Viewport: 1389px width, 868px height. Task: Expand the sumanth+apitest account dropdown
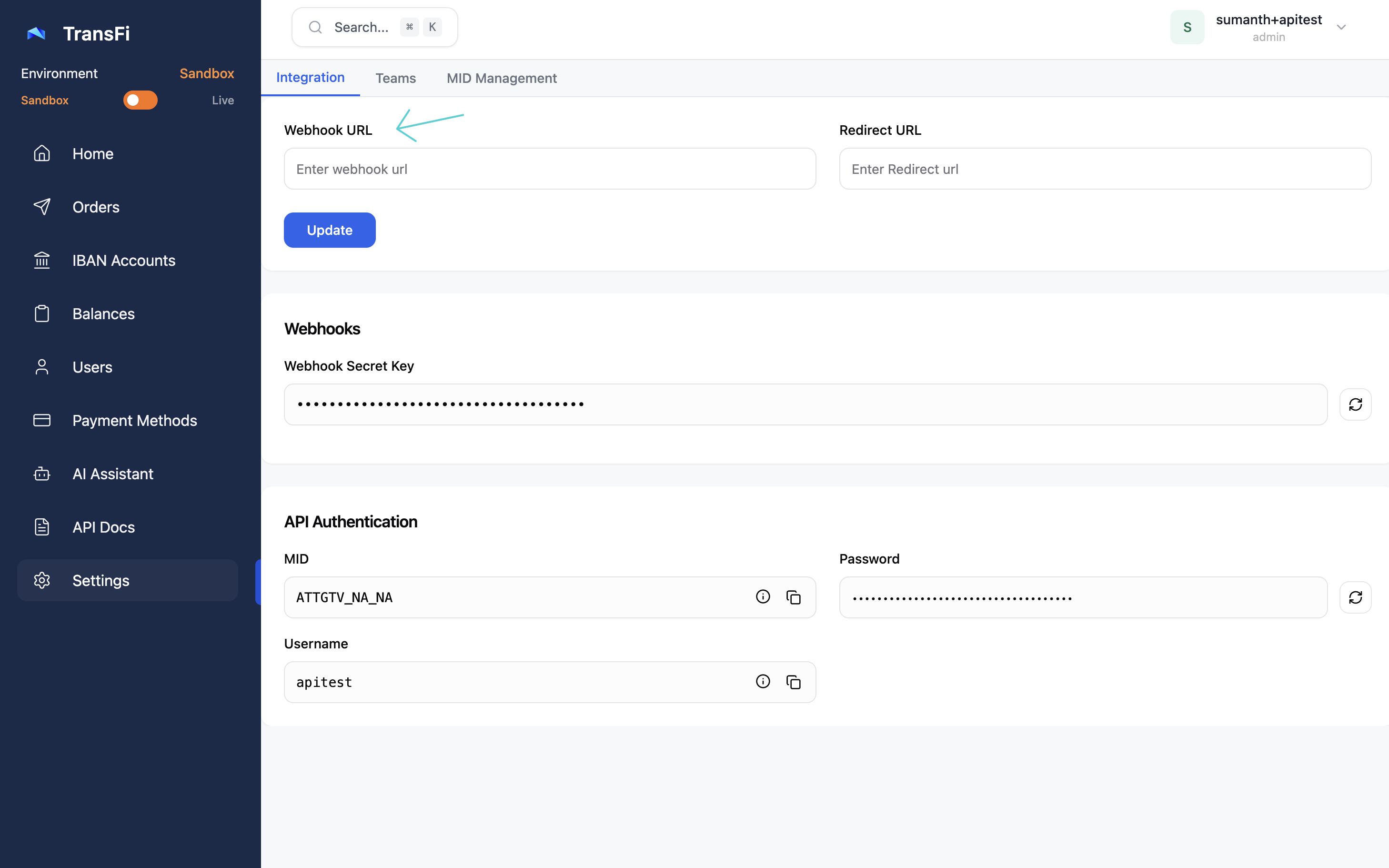point(1341,28)
